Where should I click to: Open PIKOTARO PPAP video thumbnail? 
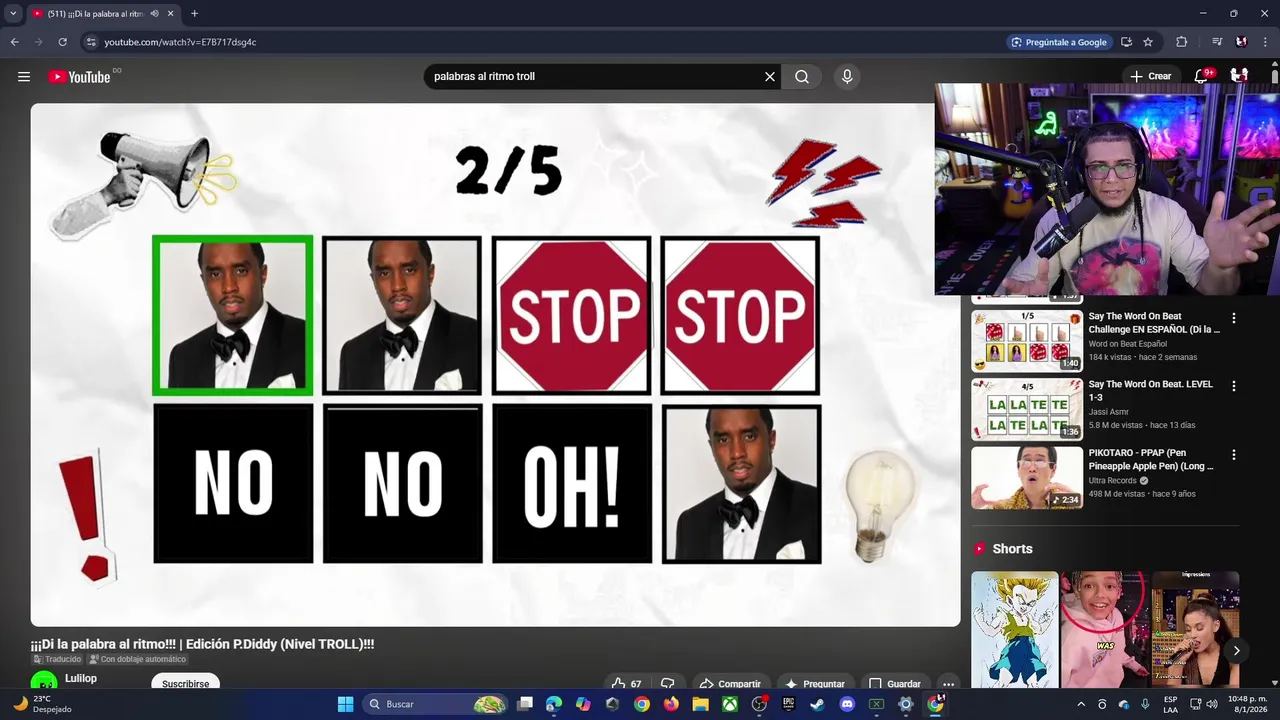(1027, 478)
